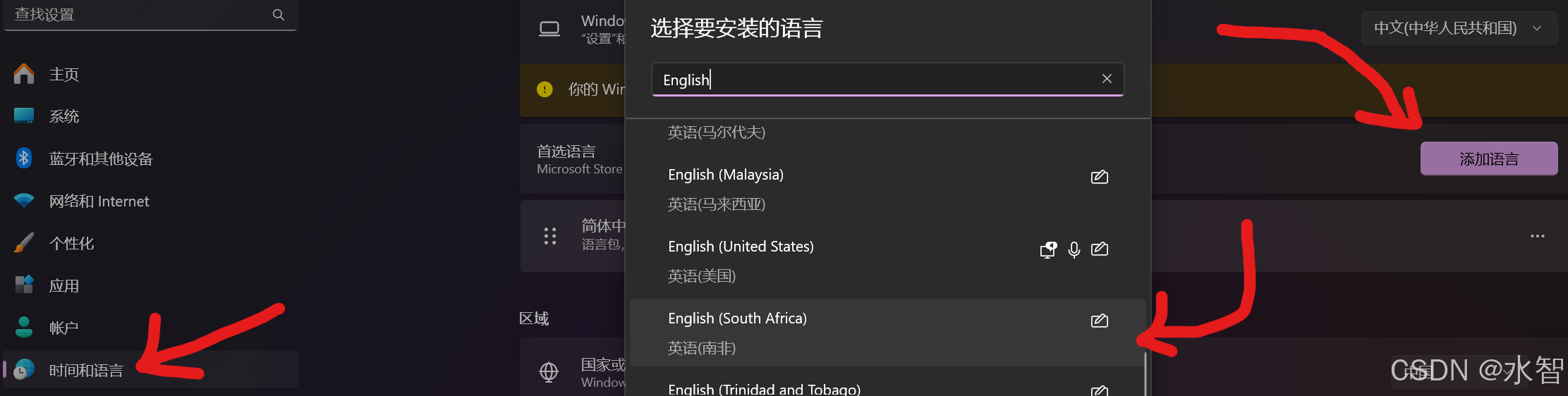Viewport: 1568px width, 396px height.
Task: Open 个性化 in settings sidebar
Action: click(x=150, y=243)
